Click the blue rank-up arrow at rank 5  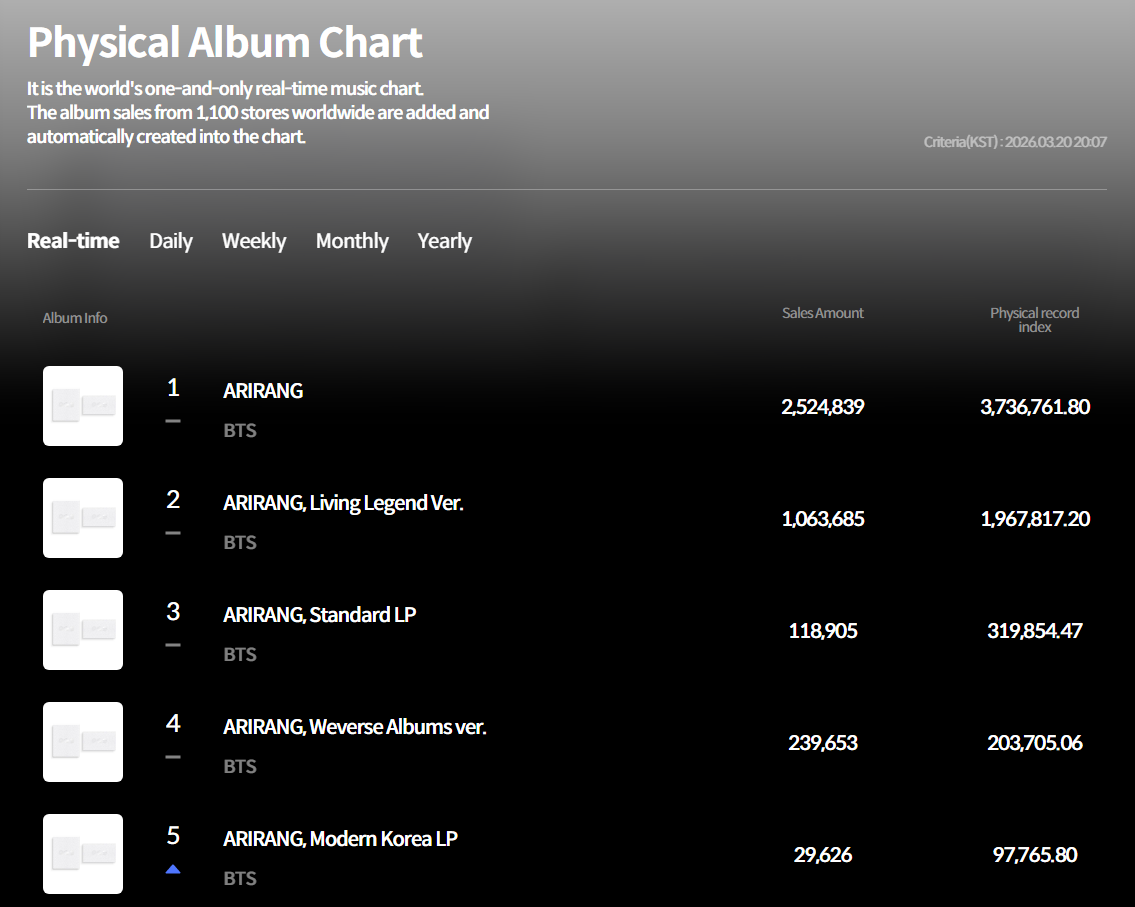pyautogui.click(x=173, y=869)
